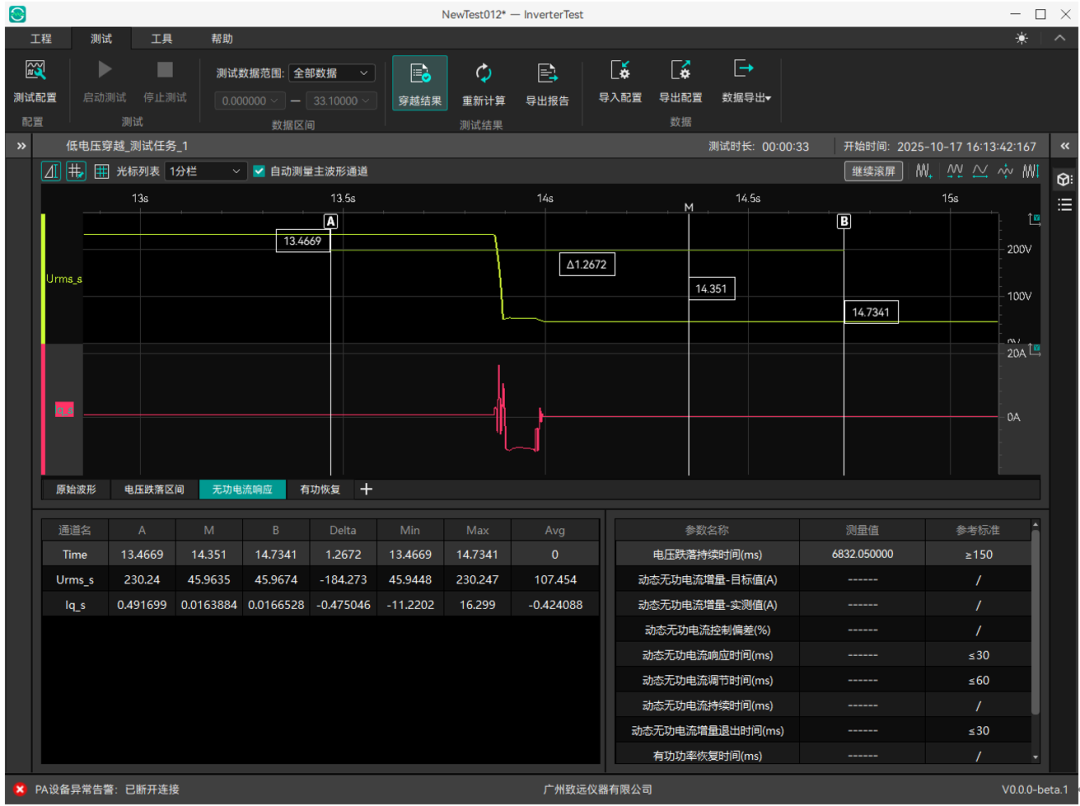Open 测试数据范围 dropdown showing 全部数据

(331, 73)
